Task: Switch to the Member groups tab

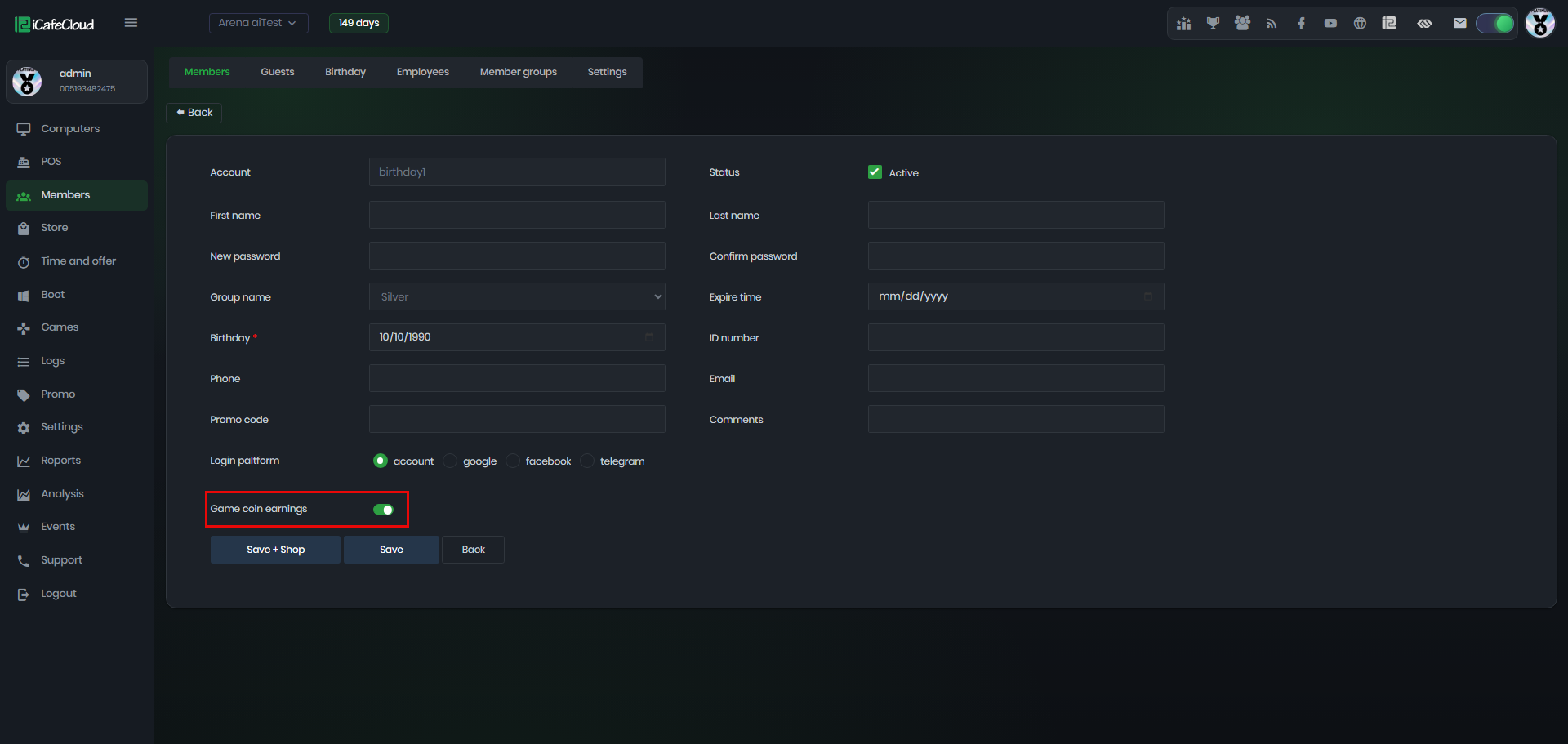Action: 519,72
